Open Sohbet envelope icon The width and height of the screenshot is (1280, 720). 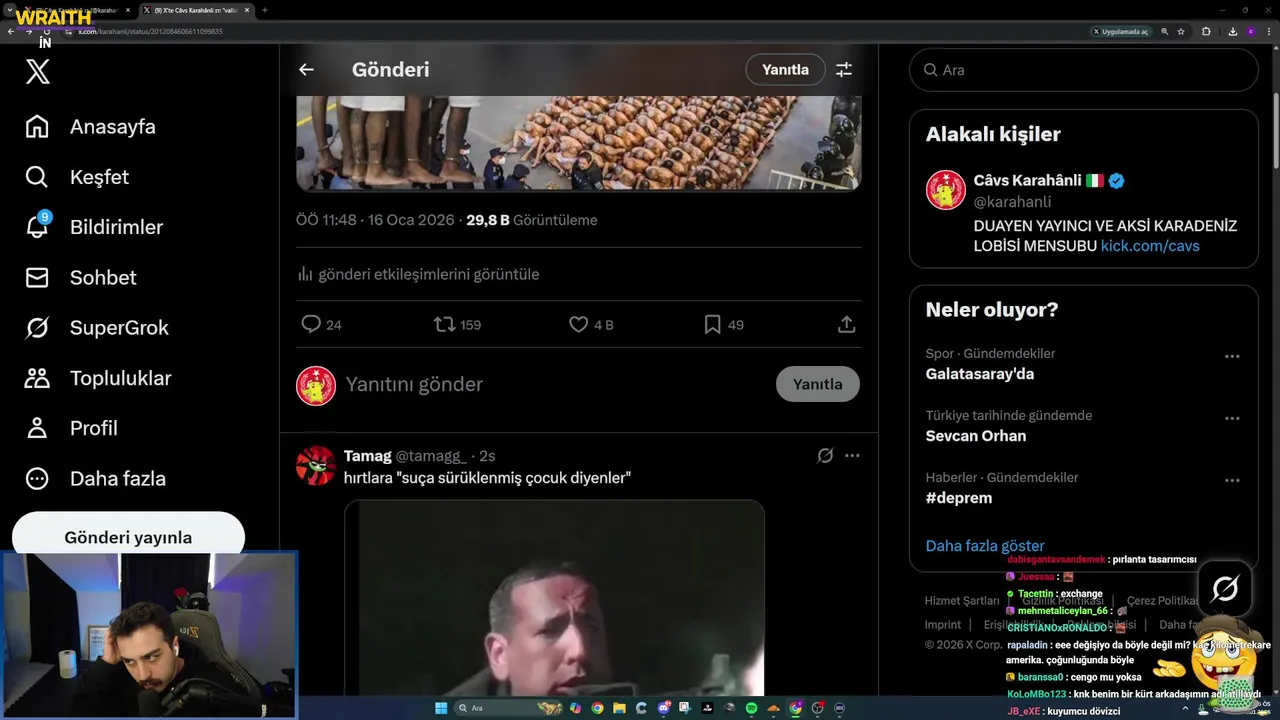(37, 277)
